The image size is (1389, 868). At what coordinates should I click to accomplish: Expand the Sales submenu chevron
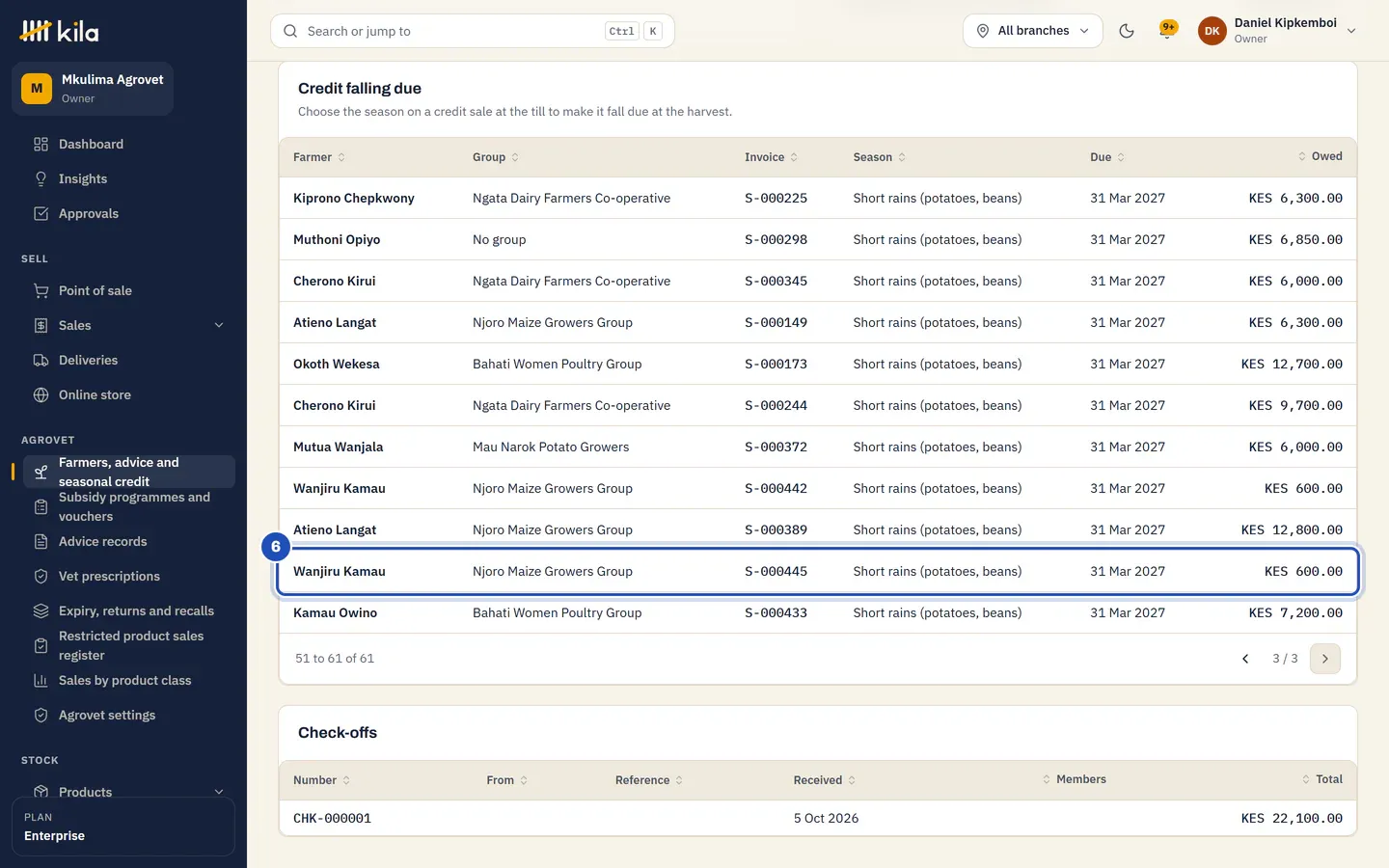point(219,326)
